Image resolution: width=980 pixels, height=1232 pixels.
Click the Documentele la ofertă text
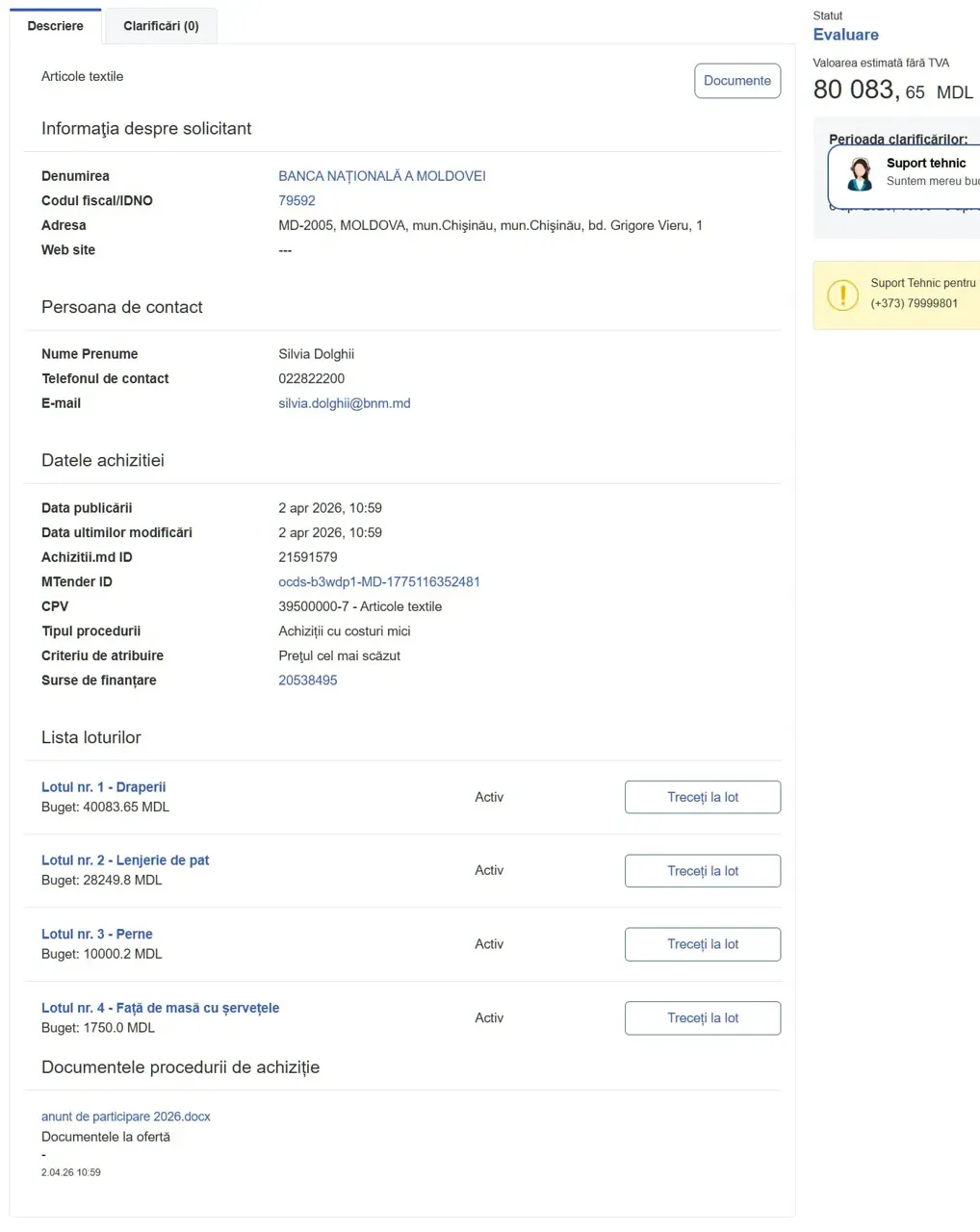[x=106, y=1137]
